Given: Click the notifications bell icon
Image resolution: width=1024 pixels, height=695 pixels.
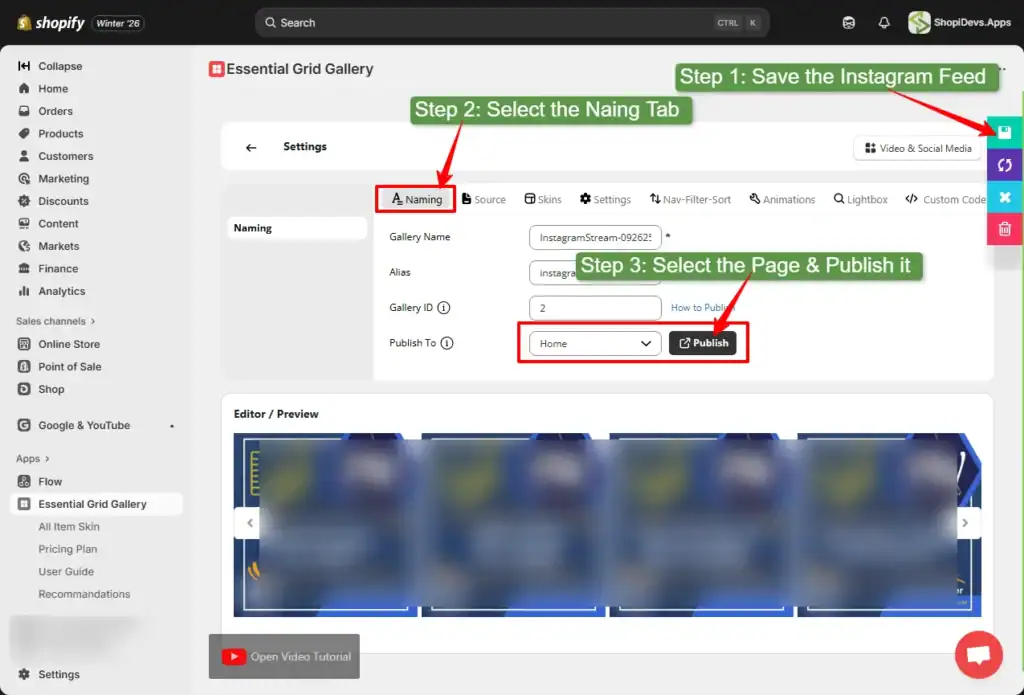Looking at the screenshot, I should point(884,21).
